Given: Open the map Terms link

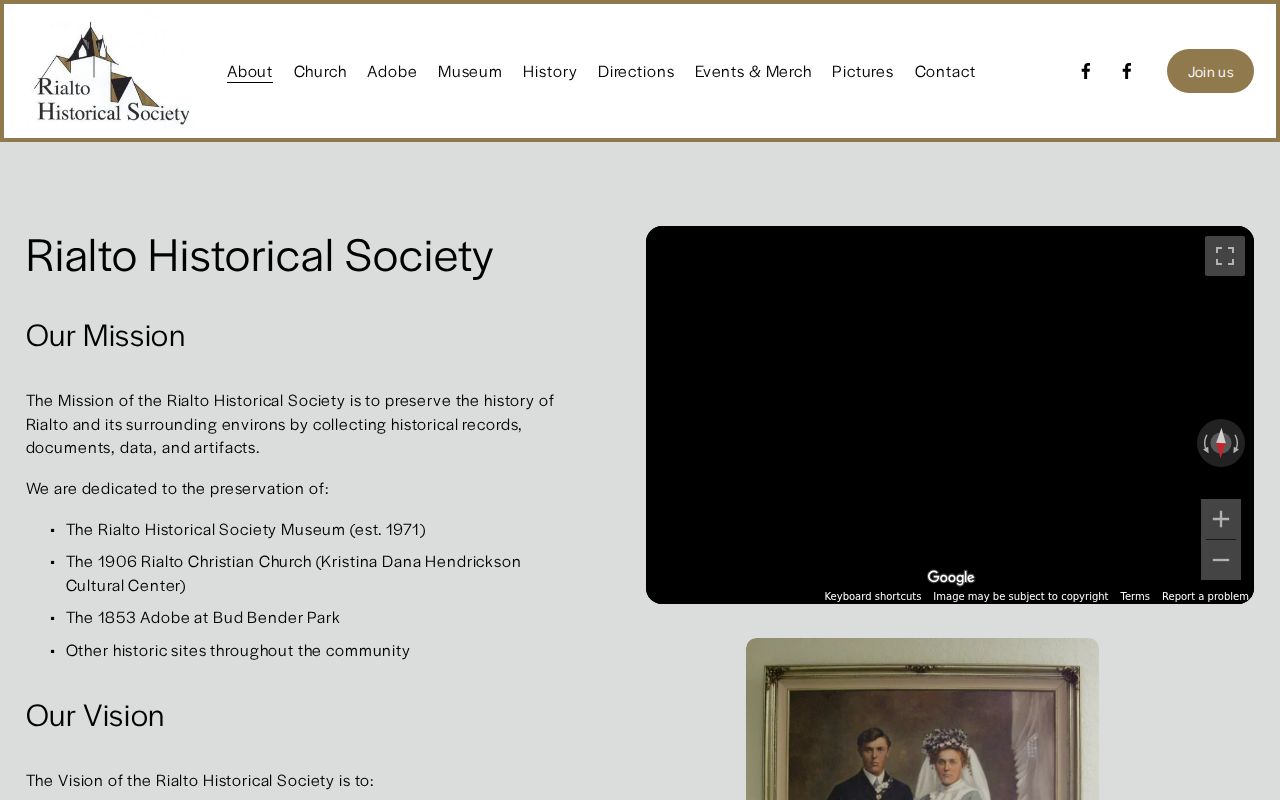Looking at the screenshot, I should [x=1135, y=596].
